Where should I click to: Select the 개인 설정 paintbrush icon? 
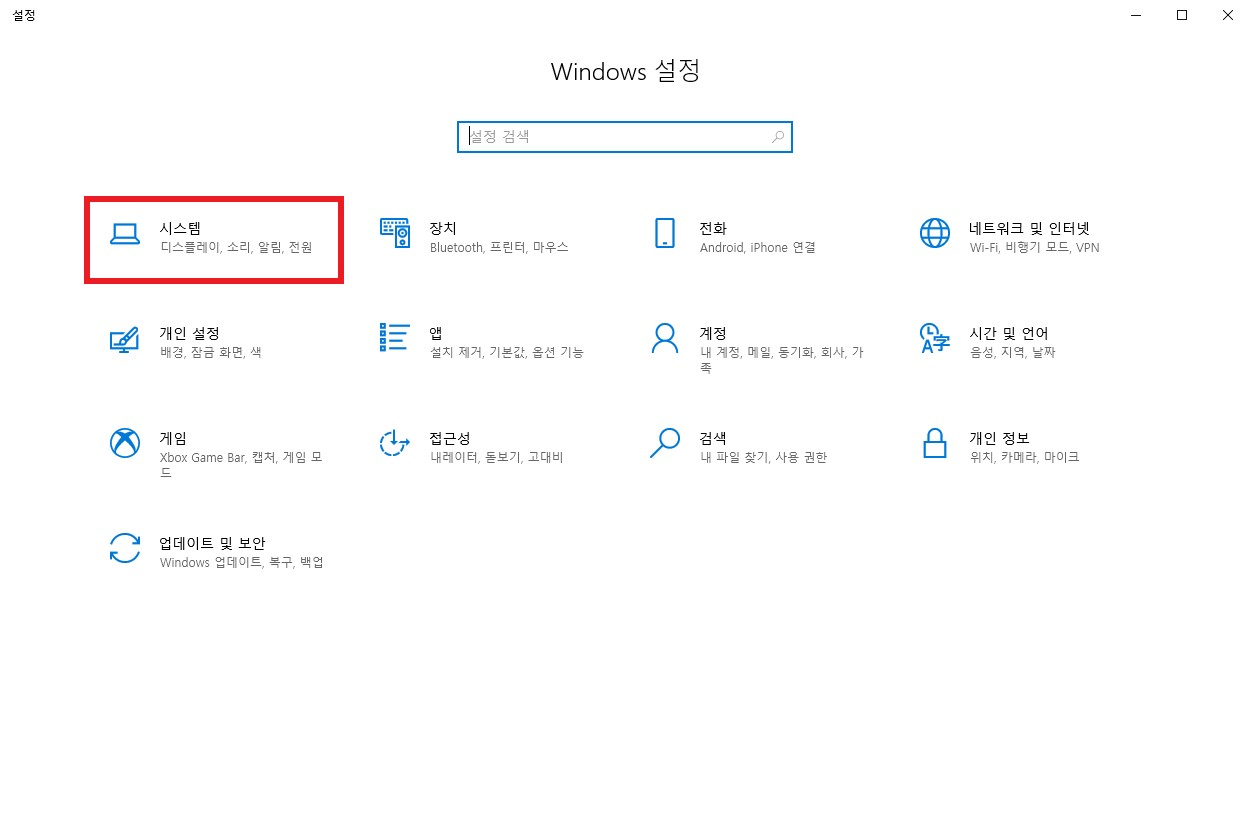click(x=124, y=339)
